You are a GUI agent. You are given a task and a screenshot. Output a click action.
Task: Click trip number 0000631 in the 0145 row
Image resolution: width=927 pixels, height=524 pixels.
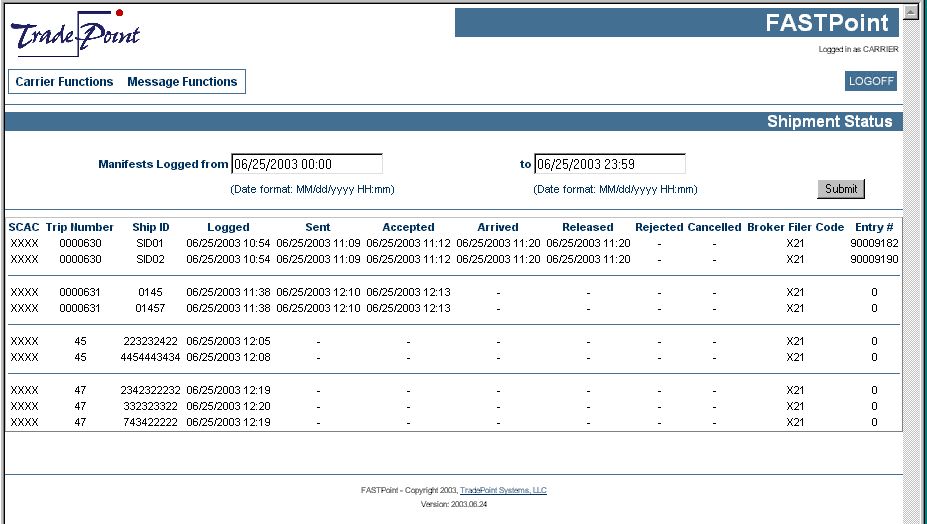tap(80, 292)
